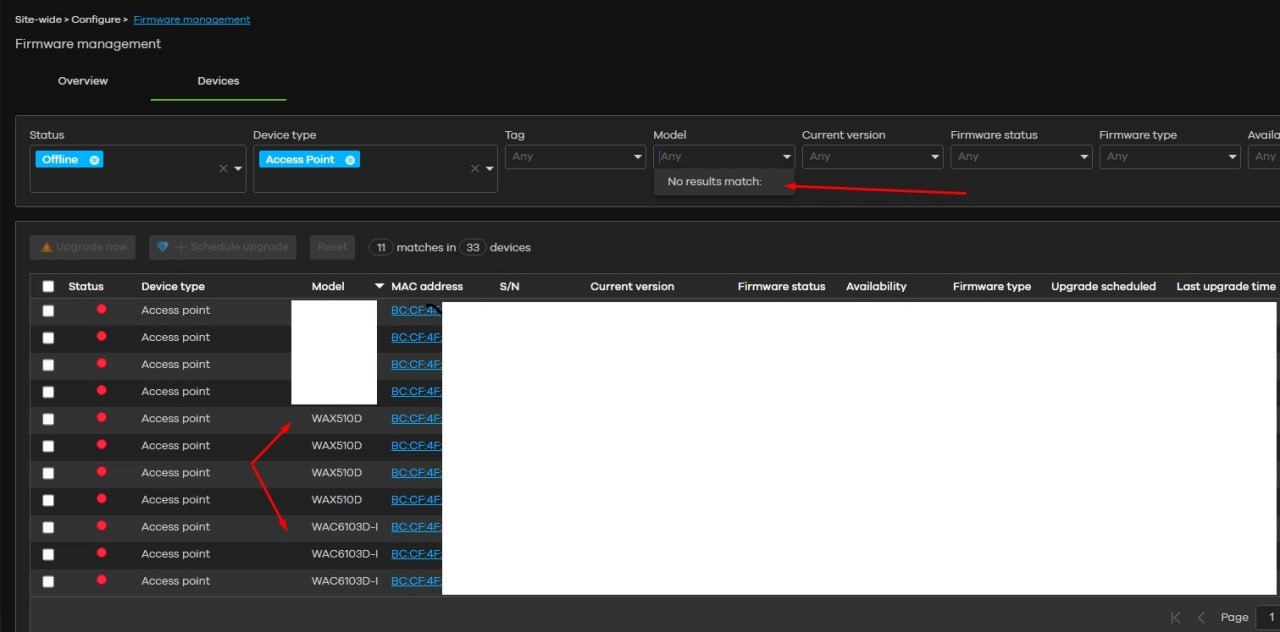Open the Current version filter dropdown
The width and height of the screenshot is (1280, 632).
[873, 156]
